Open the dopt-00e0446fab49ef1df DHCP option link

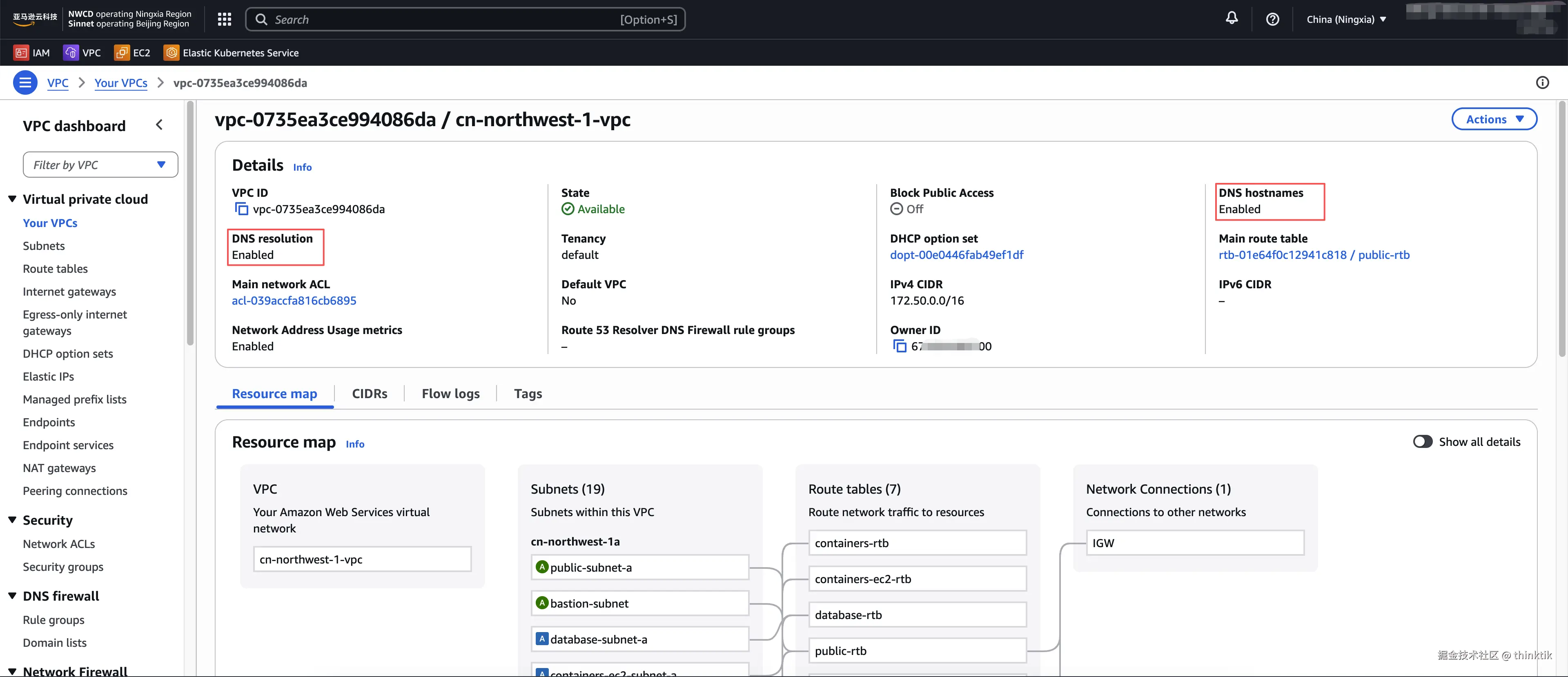(956, 255)
